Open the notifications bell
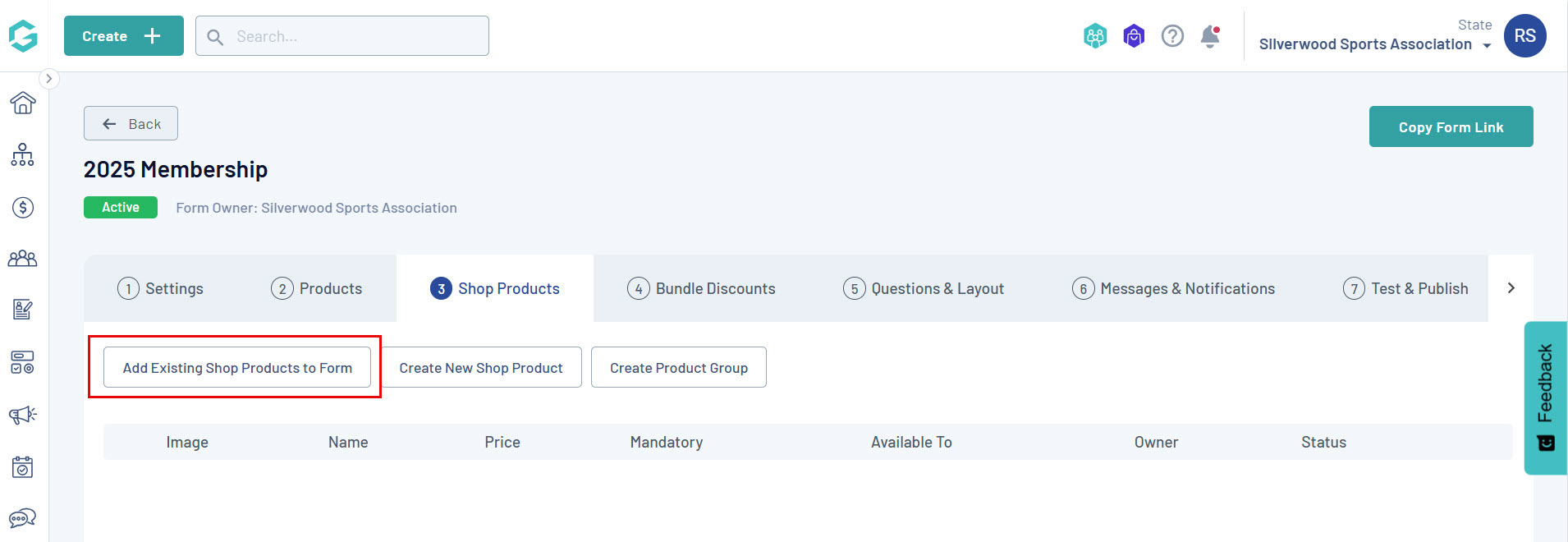 (1209, 36)
